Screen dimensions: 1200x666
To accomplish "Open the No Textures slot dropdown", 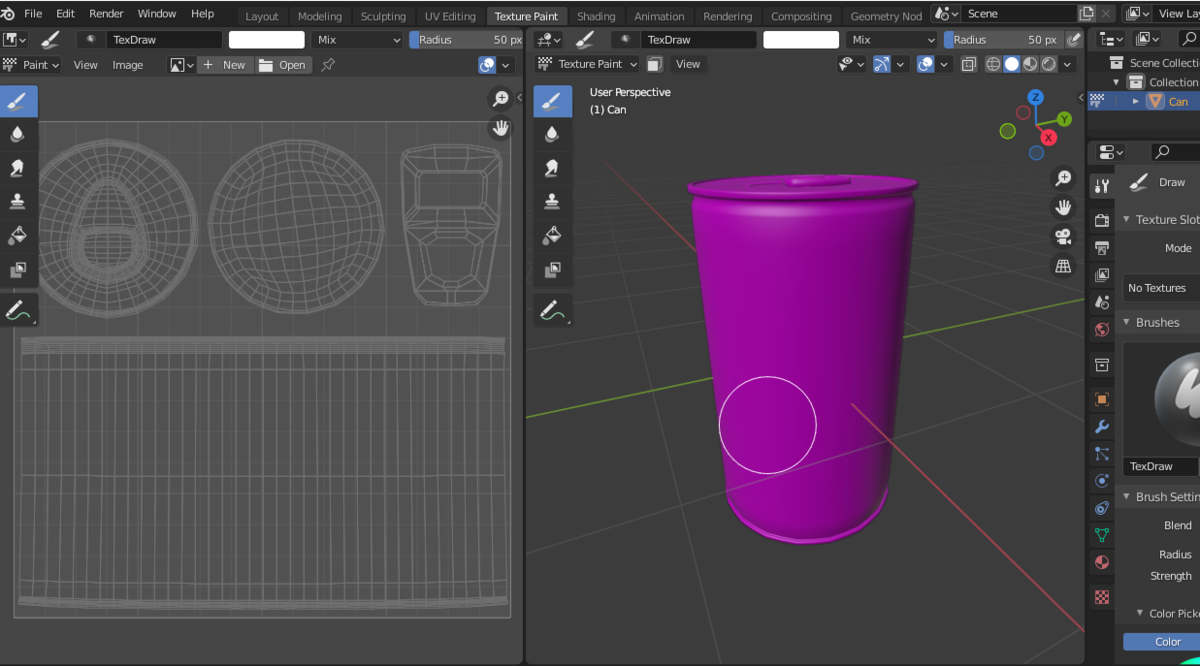I will [x=1160, y=288].
